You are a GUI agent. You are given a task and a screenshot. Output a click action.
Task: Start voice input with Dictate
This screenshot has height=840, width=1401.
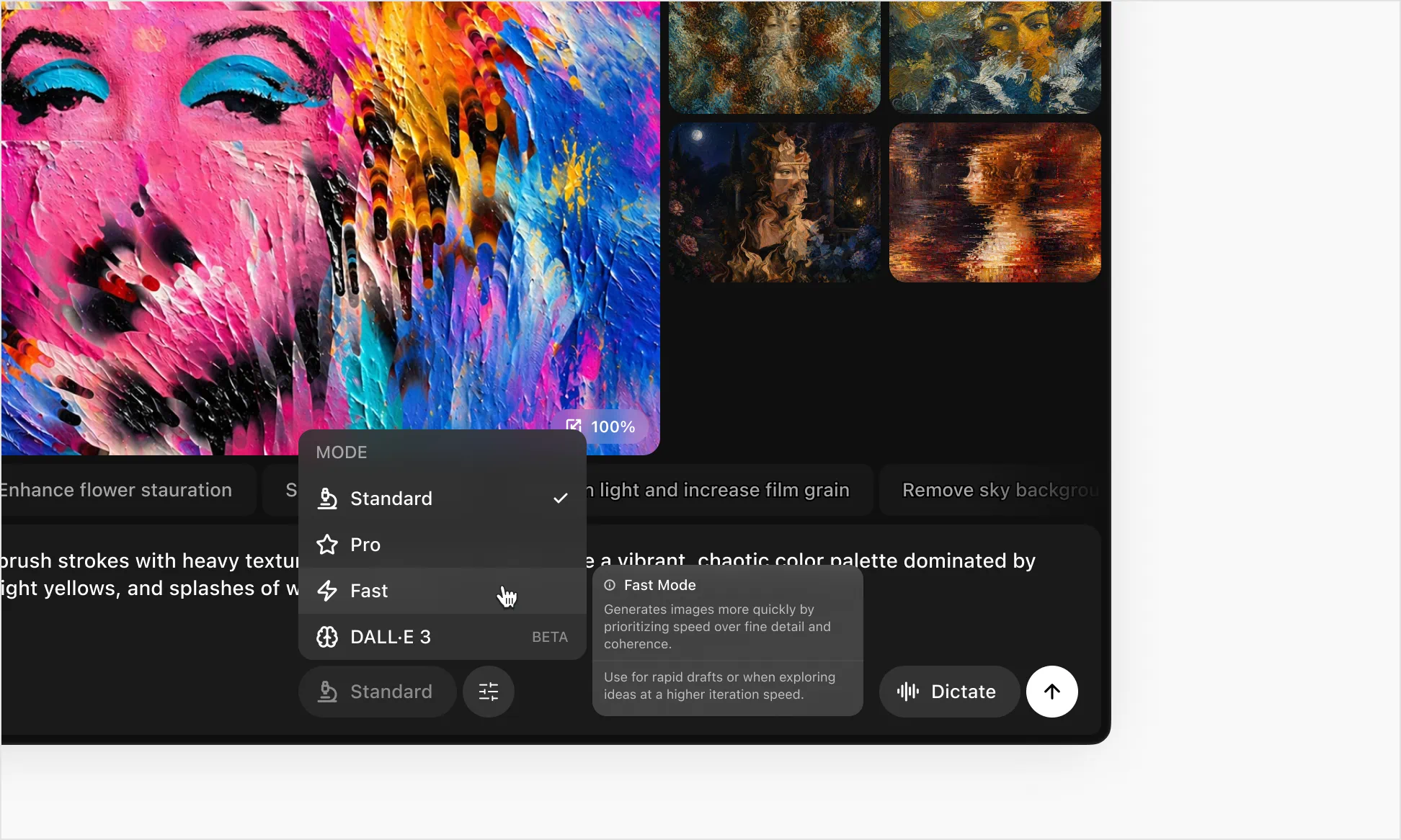coord(948,692)
